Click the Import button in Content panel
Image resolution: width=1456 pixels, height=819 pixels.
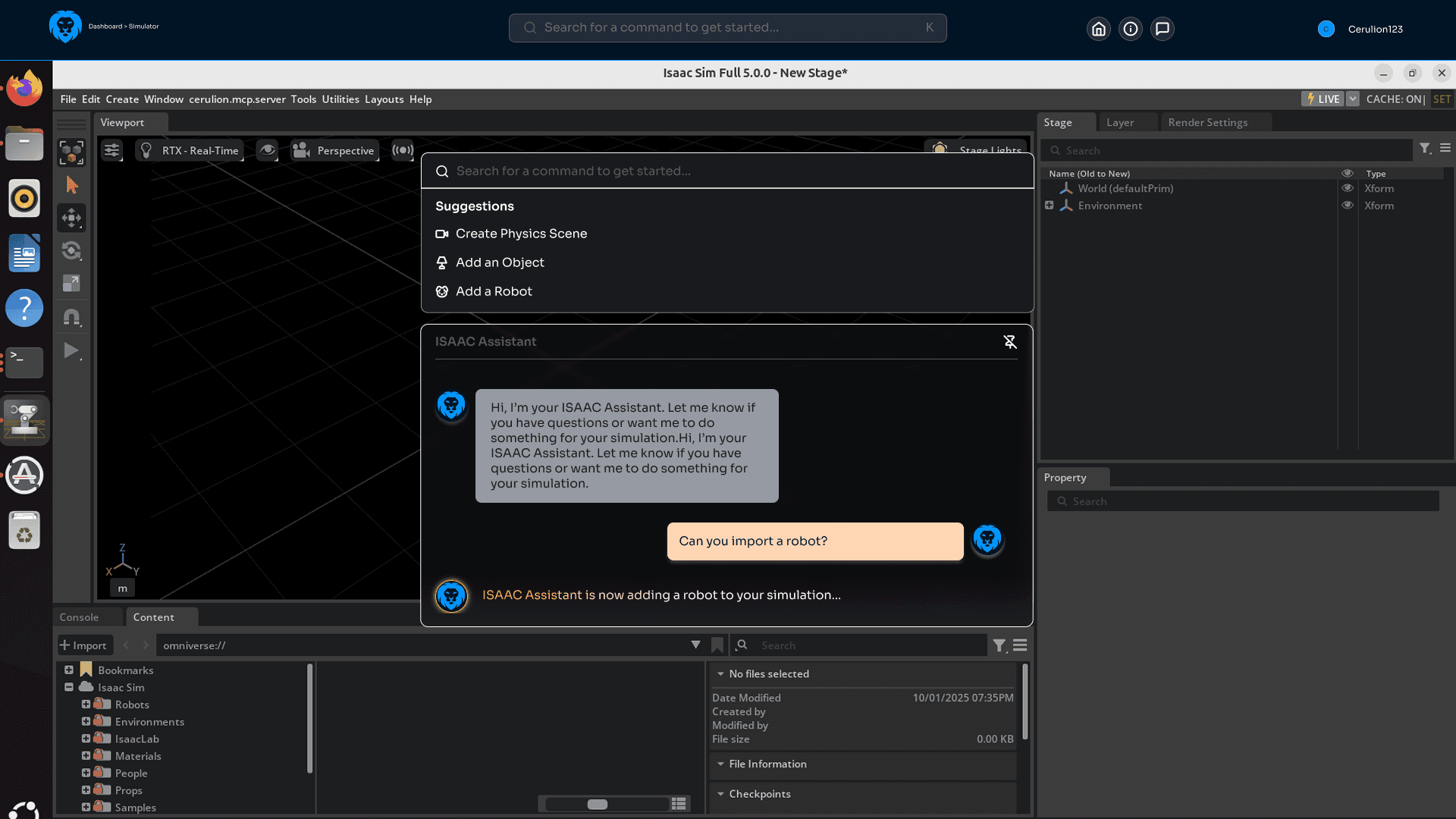[84, 645]
